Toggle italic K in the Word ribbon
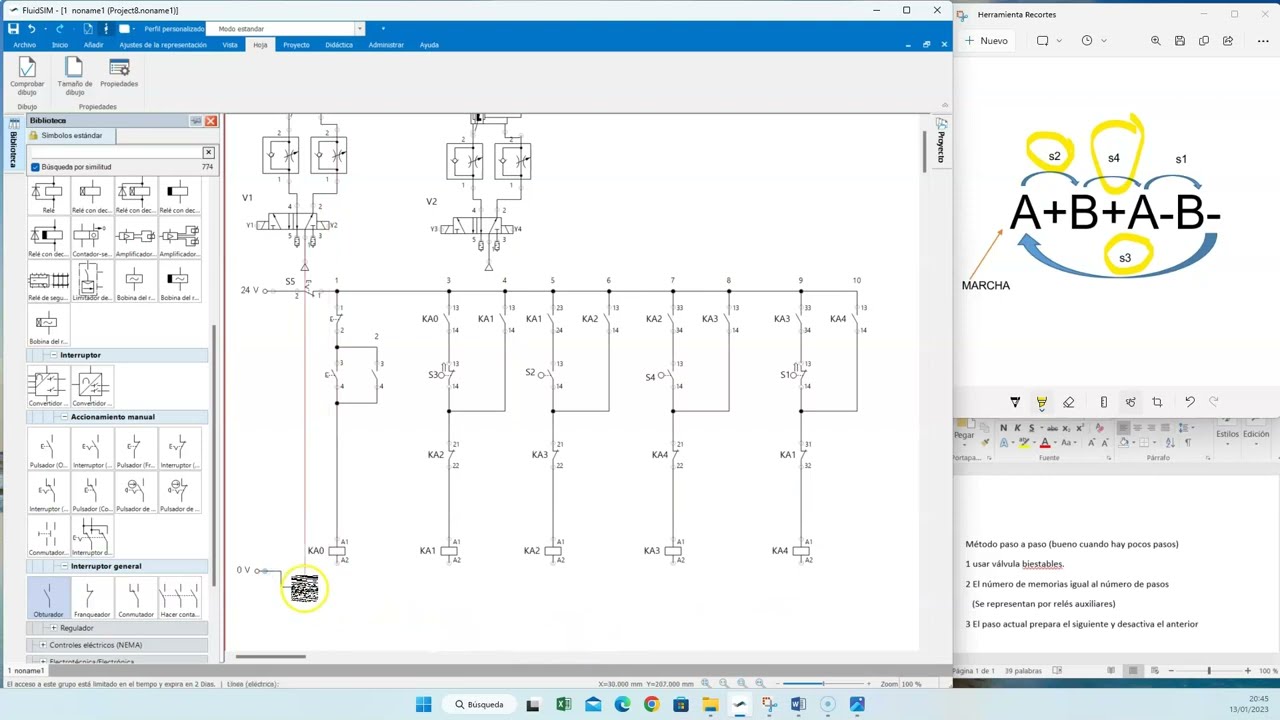Image resolution: width=1280 pixels, height=720 pixels. click(1016, 428)
